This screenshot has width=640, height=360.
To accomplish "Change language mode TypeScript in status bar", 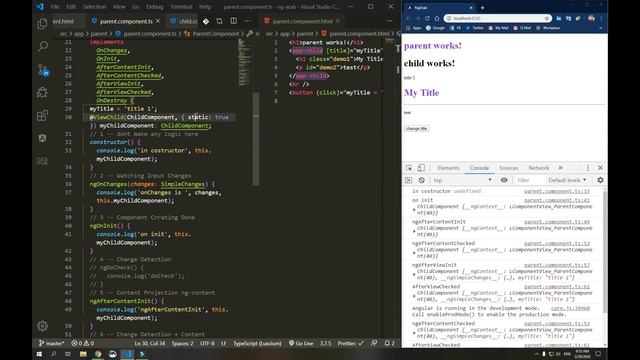I will (257, 343).
